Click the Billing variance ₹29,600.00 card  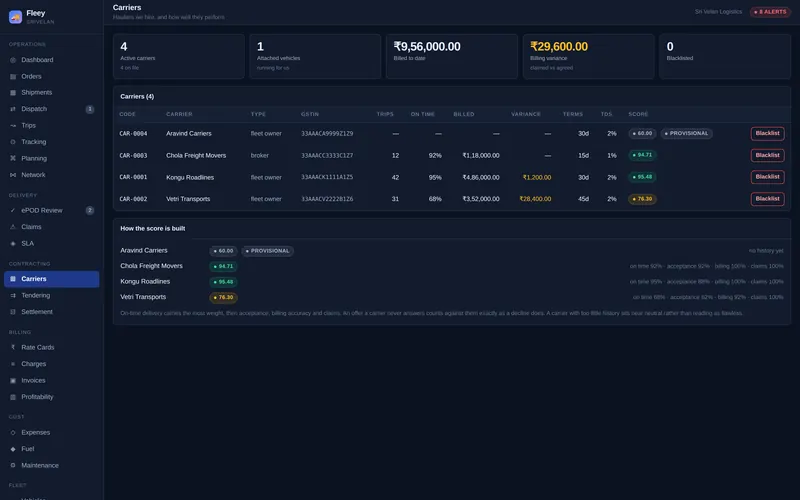[x=588, y=56]
